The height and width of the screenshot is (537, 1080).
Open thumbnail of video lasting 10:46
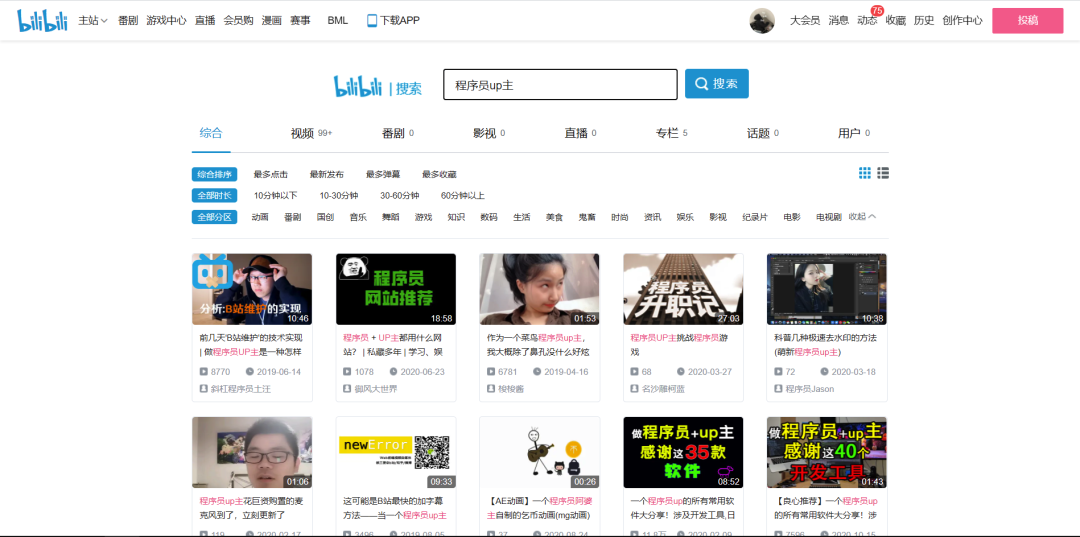252,289
